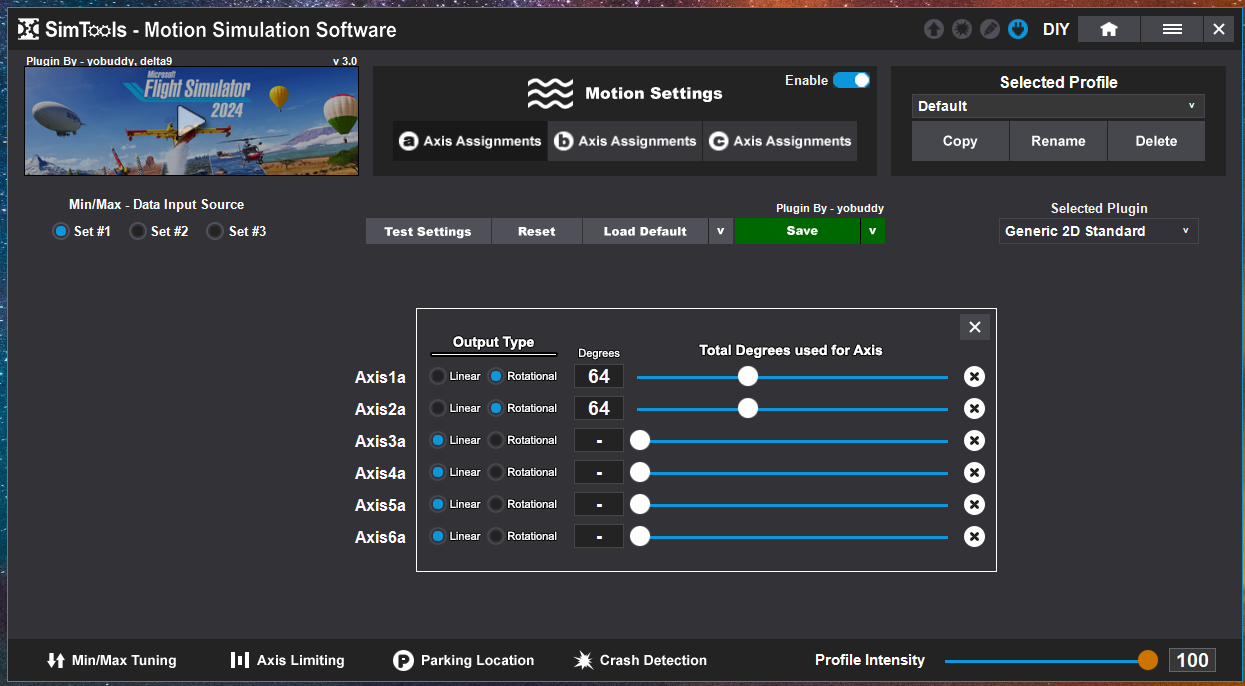Screen dimensions: 1245x686
Task: Click the Test Settings button
Action: point(428,231)
